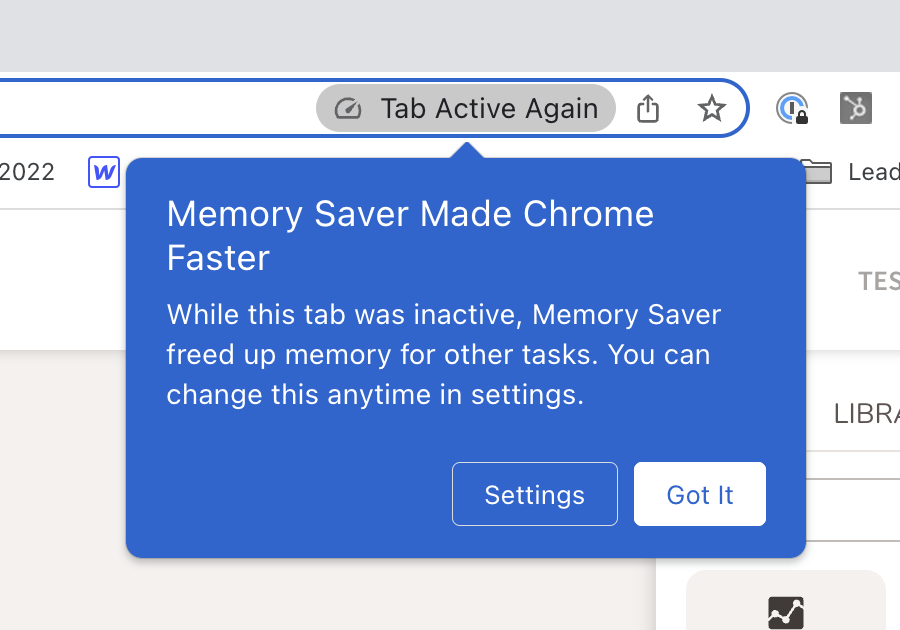Screen dimensions: 900x630
Task: Click inside the address bar
Action: pos(150,108)
